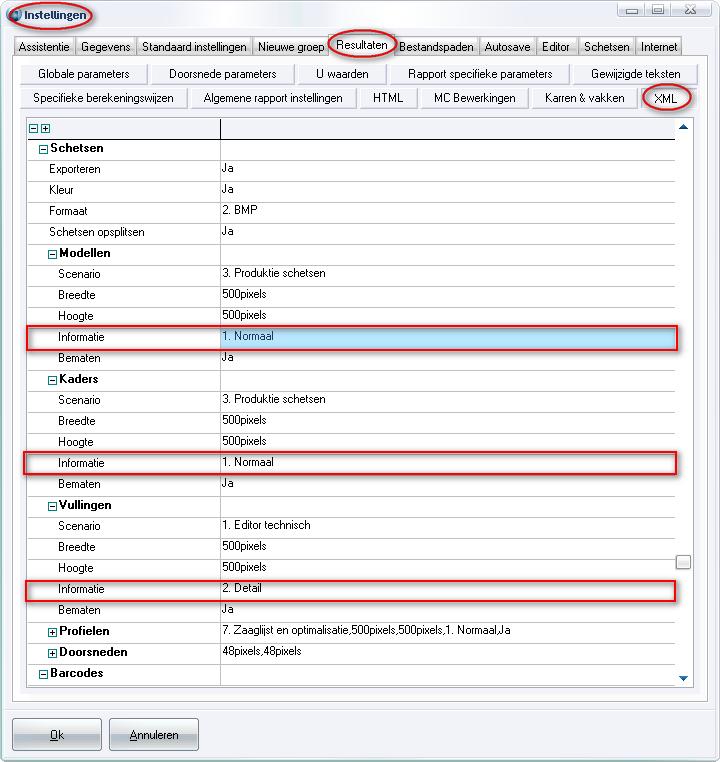Screen dimensions: 720x762
Task: Open Rapport specifieke parameters sub-tab
Action: click(480, 74)
